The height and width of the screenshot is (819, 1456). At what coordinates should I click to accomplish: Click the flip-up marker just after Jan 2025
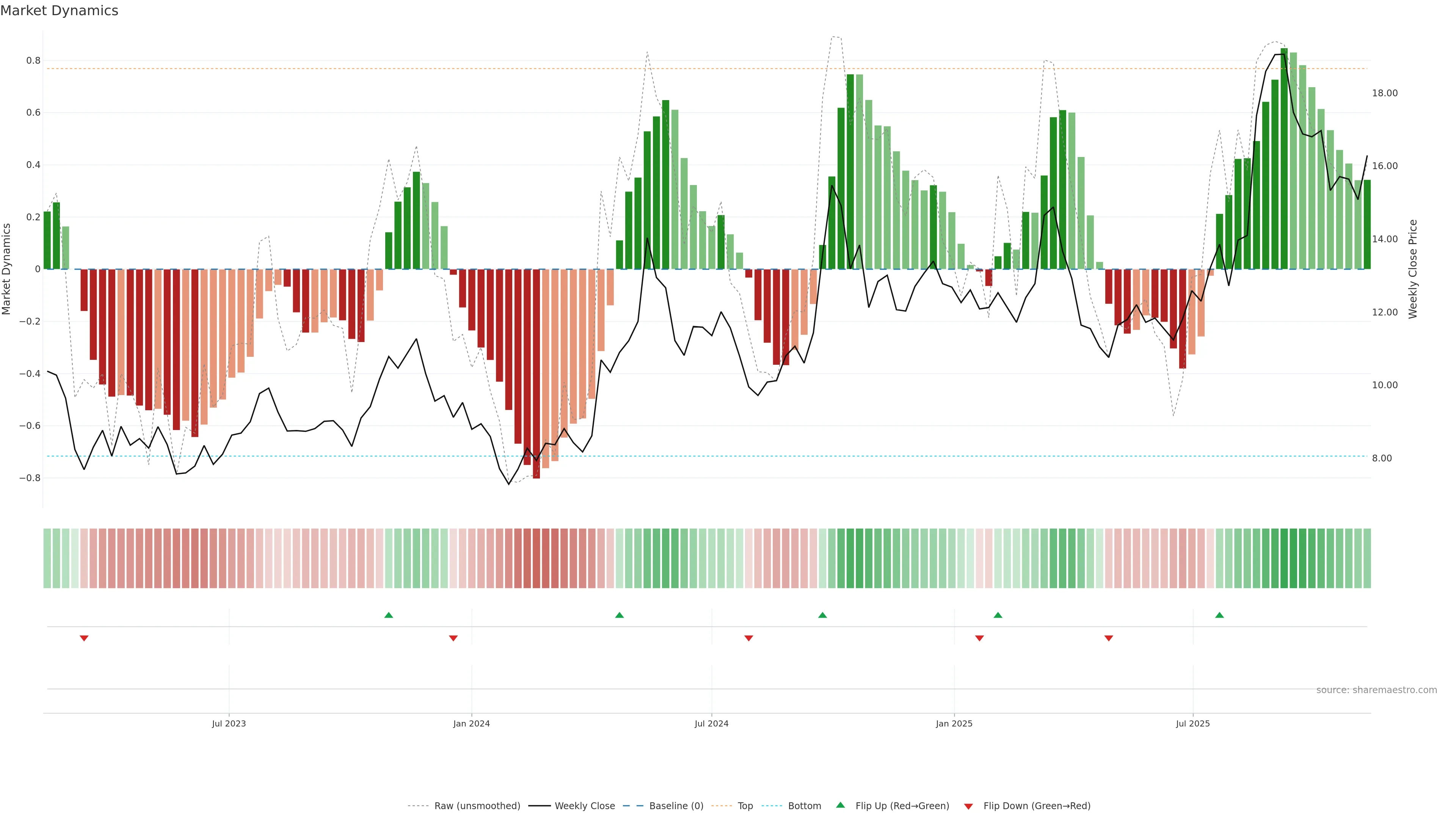pos(998,615)
